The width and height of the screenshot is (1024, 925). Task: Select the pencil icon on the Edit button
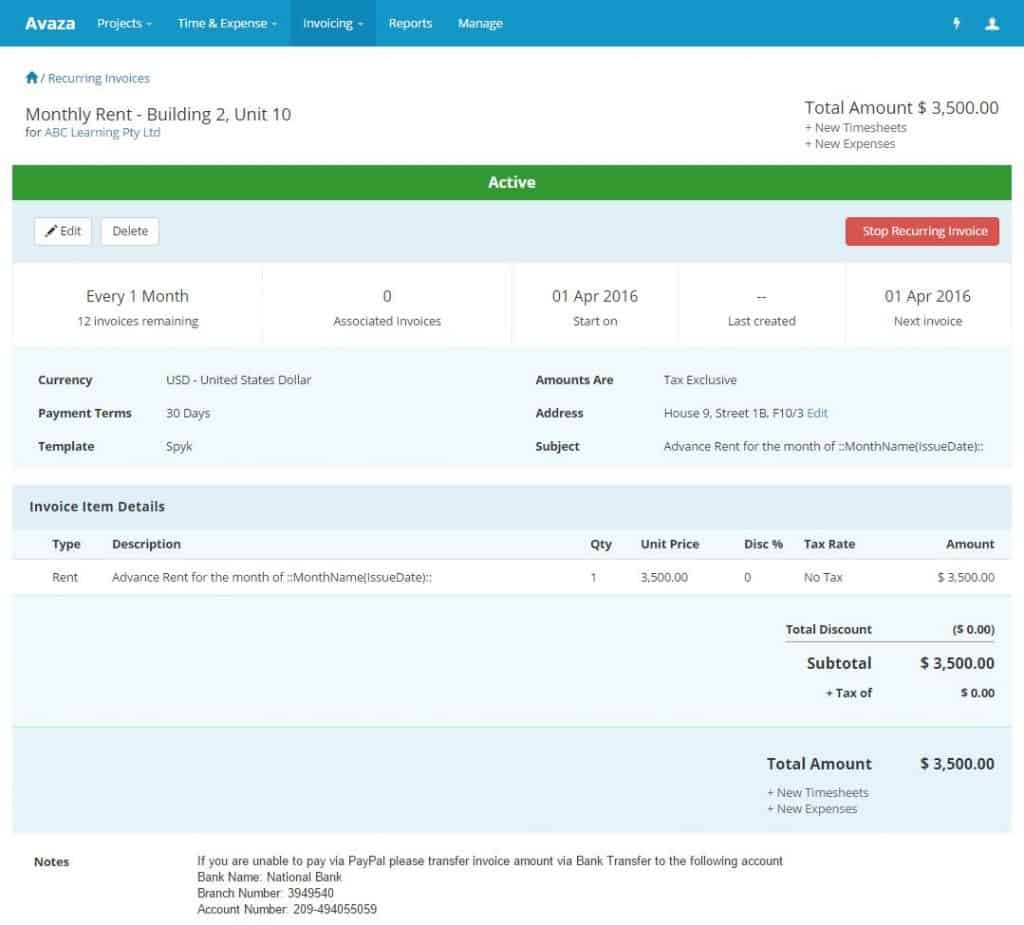coord(50,231)
